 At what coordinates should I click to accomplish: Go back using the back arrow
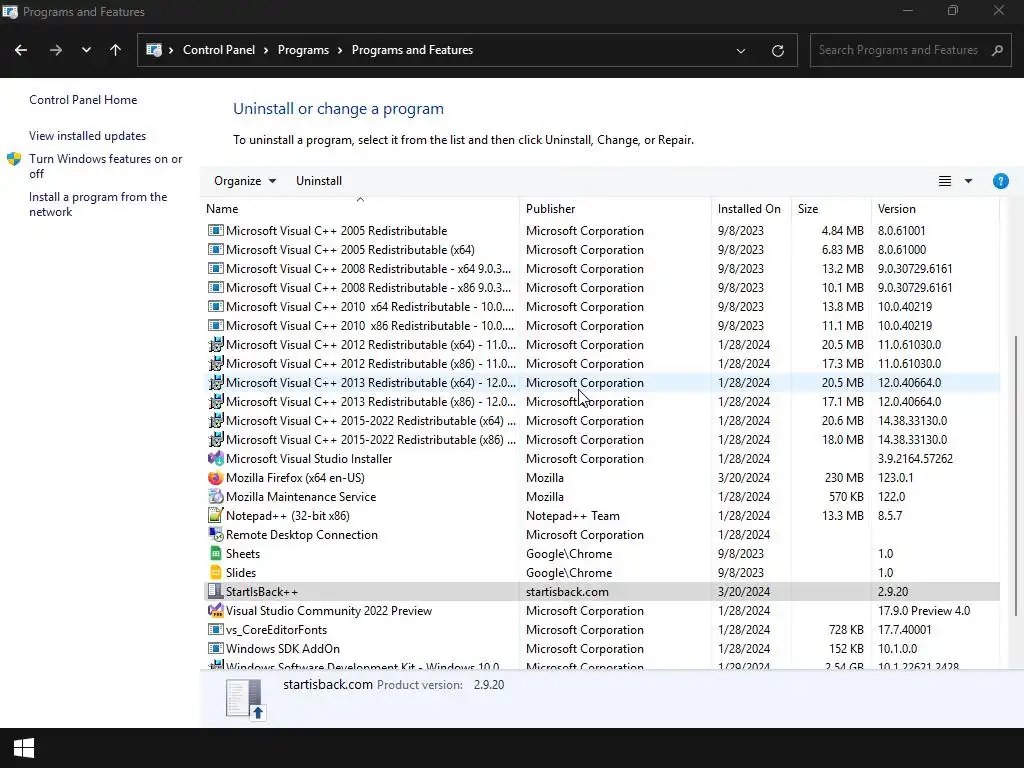coord(21,50)
